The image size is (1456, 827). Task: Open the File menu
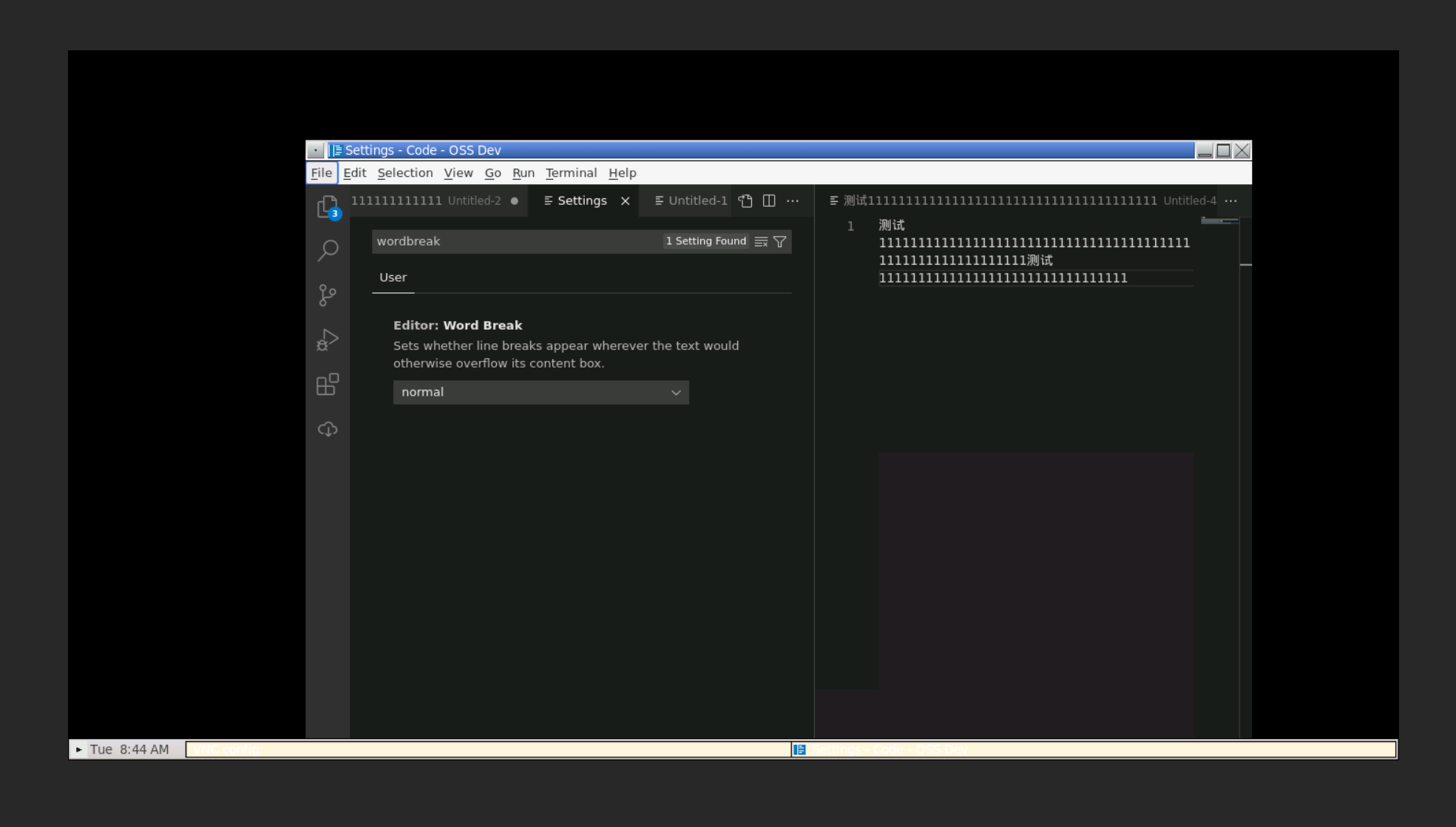coord(322,172)
